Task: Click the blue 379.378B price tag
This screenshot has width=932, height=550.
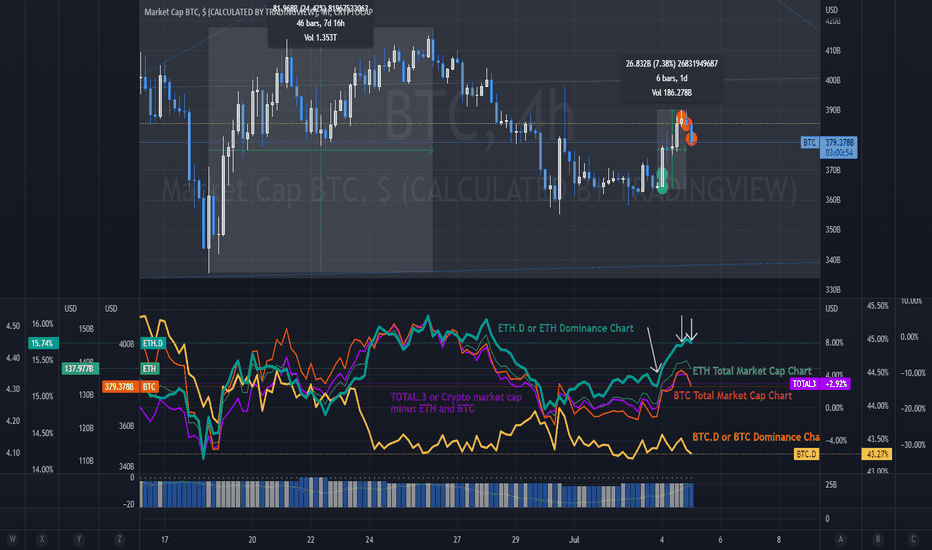Action: 839,143
